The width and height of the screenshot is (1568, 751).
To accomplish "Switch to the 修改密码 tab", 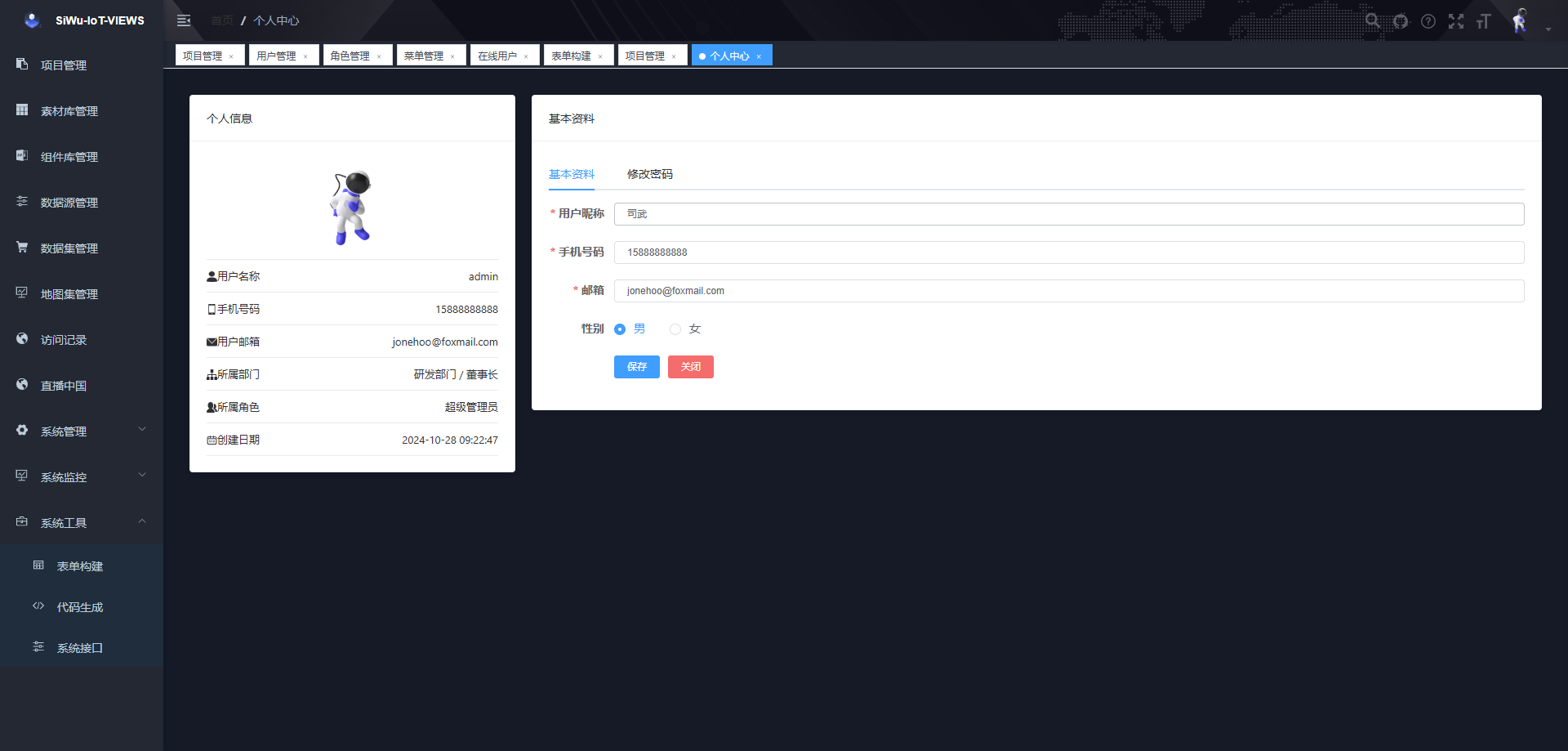I will [649, 174].
